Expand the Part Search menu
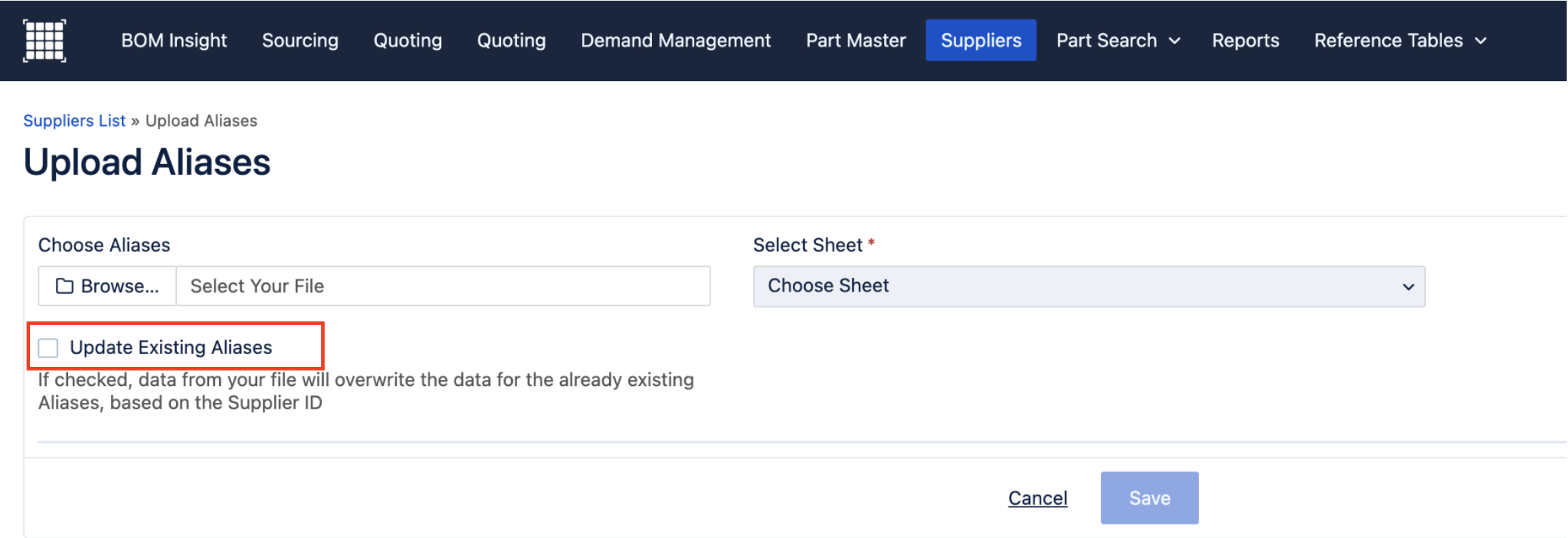Screen dimensions: 1568x538 click(1117, 41)
